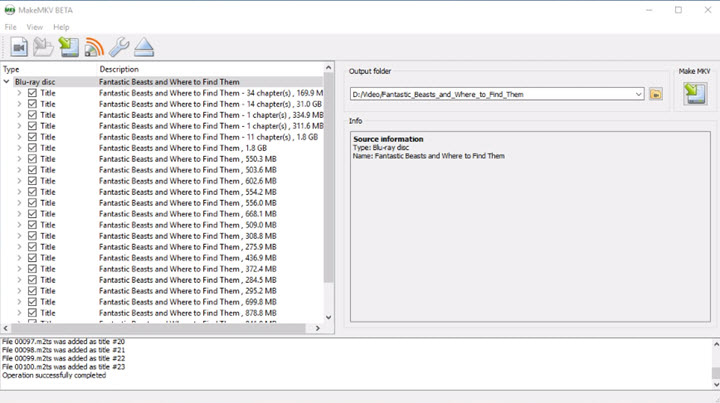This screenshot has height=403, width=720.
Task: Expand the 308.8 MB title row
Action: 19,236
